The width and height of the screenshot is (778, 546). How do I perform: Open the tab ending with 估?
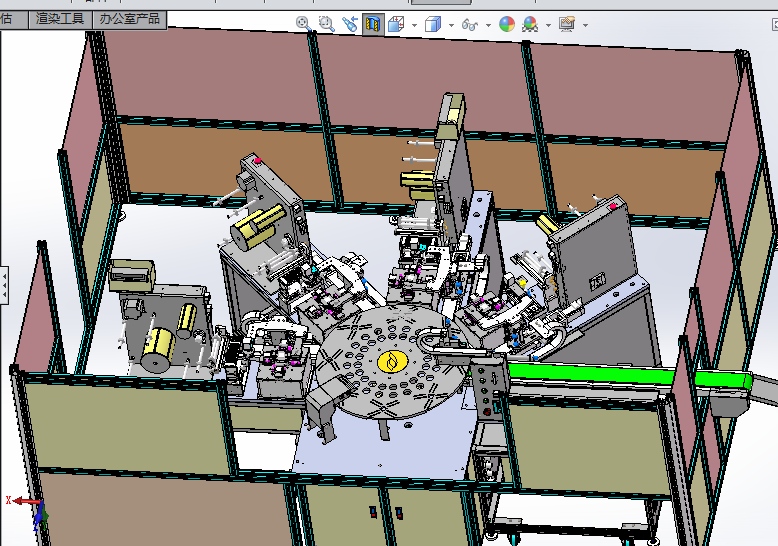[13, 19]
